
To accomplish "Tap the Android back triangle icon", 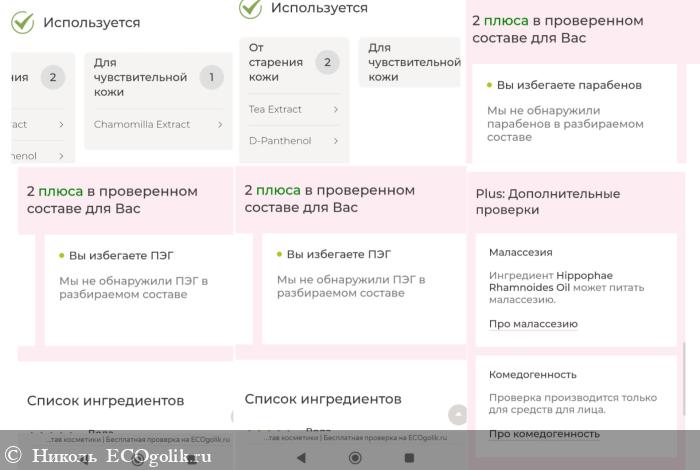I will (x=301, y=457).
